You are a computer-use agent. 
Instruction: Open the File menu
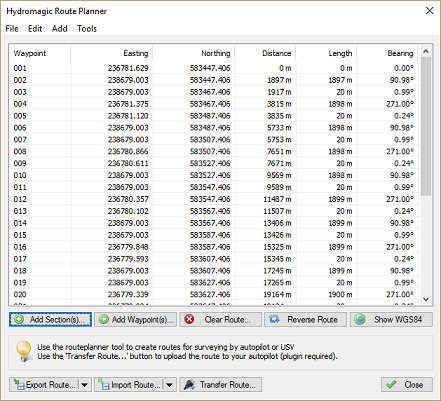[x=12, y=29]
